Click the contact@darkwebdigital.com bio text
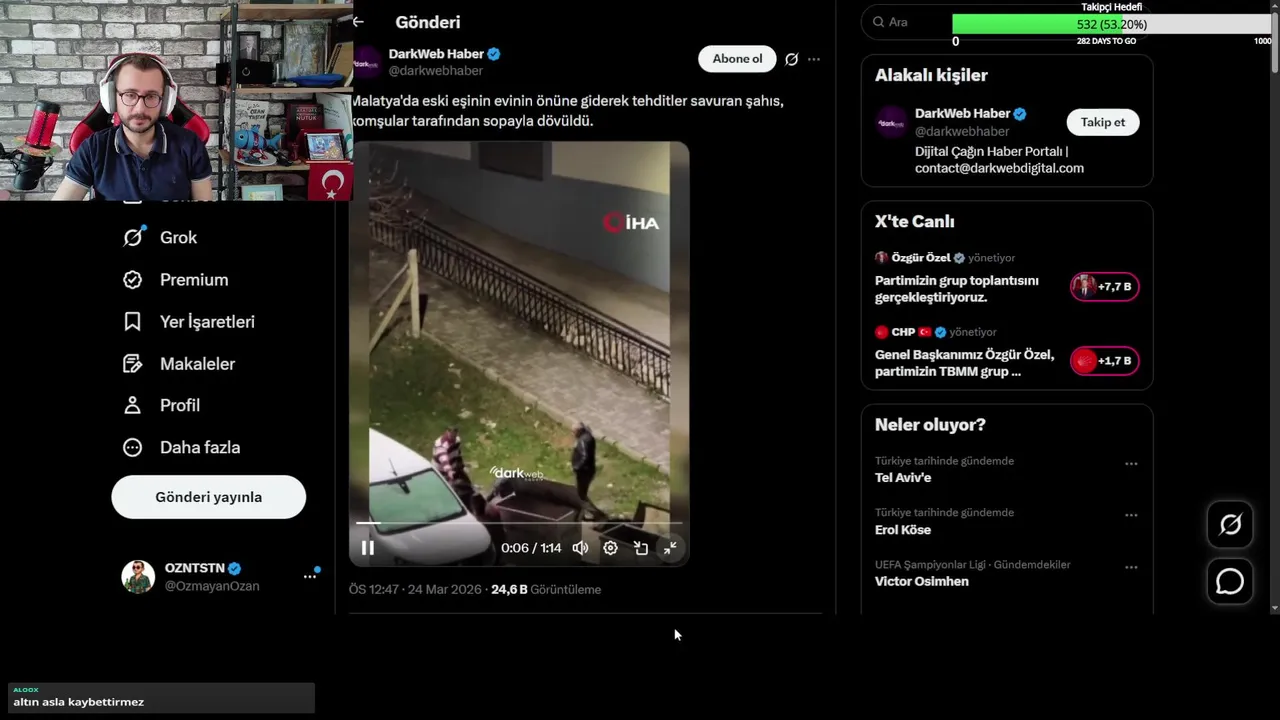 999,168
